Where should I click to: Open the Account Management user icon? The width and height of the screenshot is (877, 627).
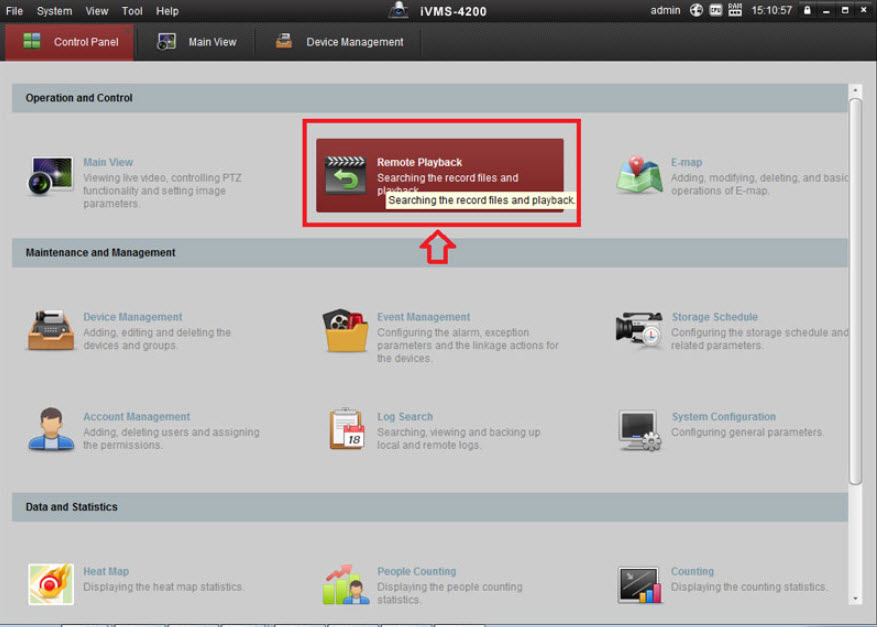(x=50, y=430)
